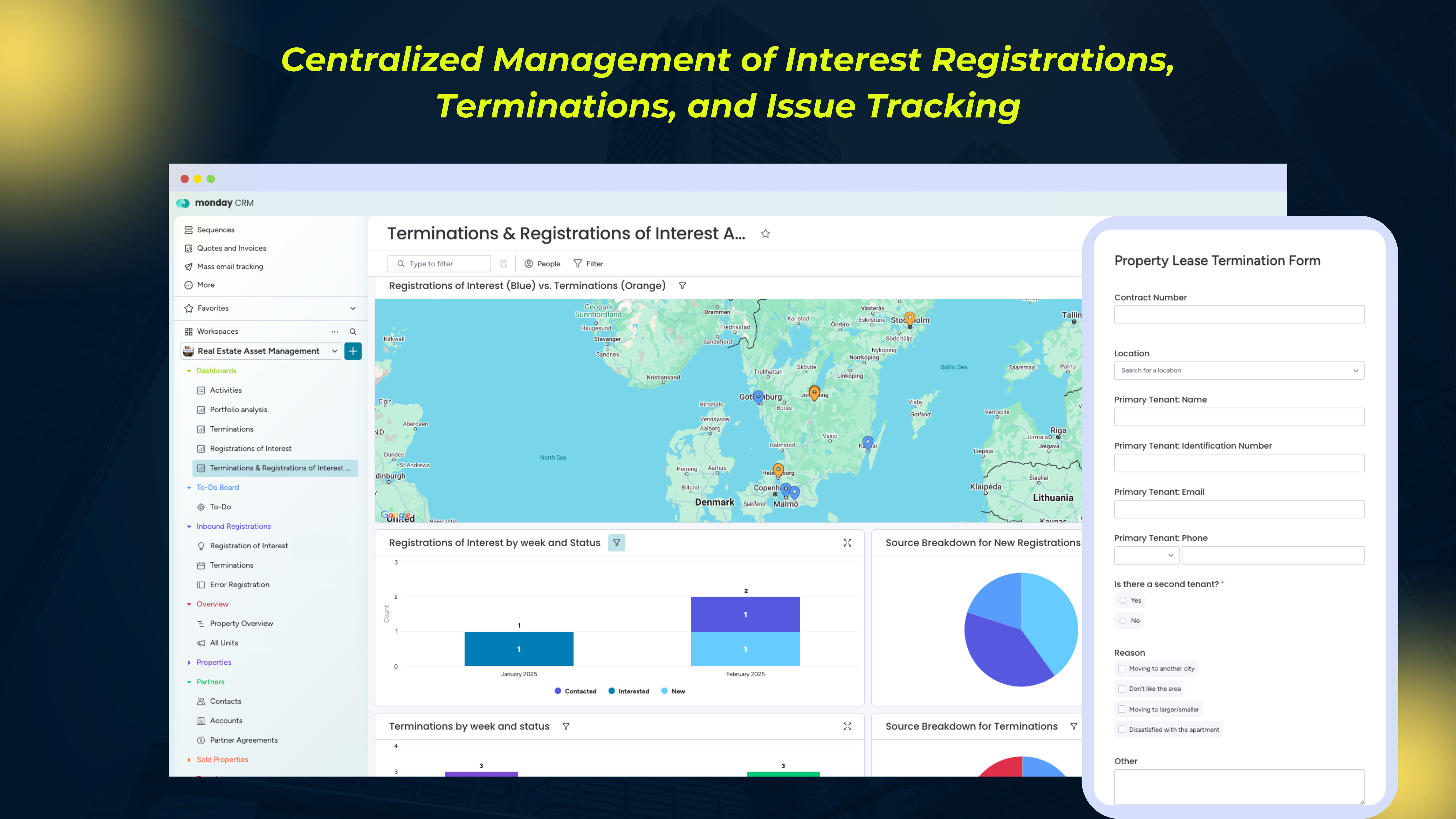The width and height of the screenshot is (1456, 819).
Task: Click the monday CRM logo
Action: [215, 203]
